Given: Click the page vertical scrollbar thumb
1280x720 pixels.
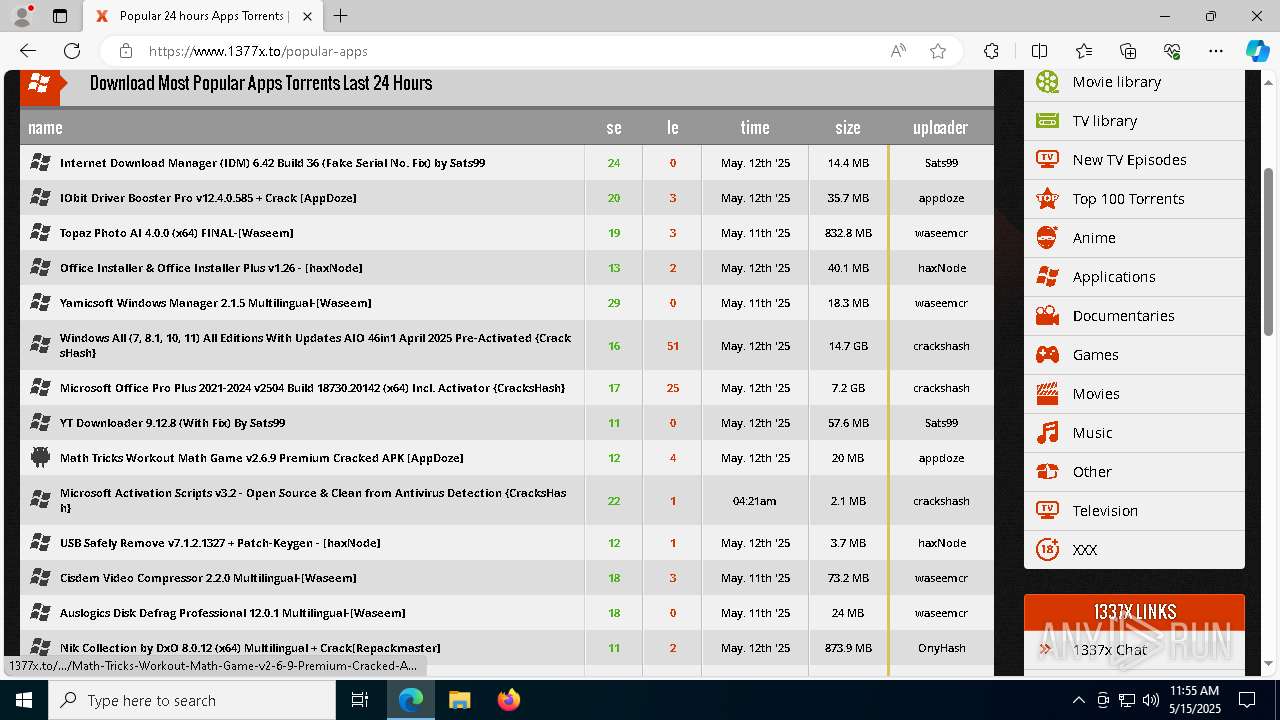Looking at the screenshot, I should pyautogui.click(x=1269, y=252).
